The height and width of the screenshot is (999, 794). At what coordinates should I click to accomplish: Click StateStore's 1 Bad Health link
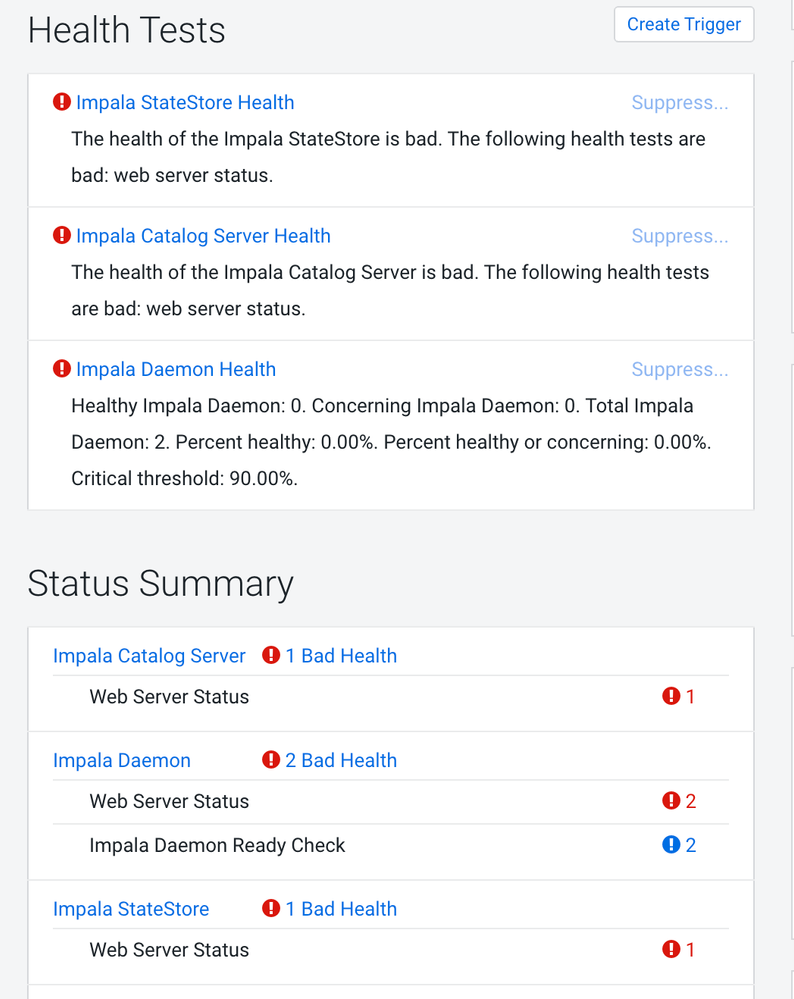341,909
